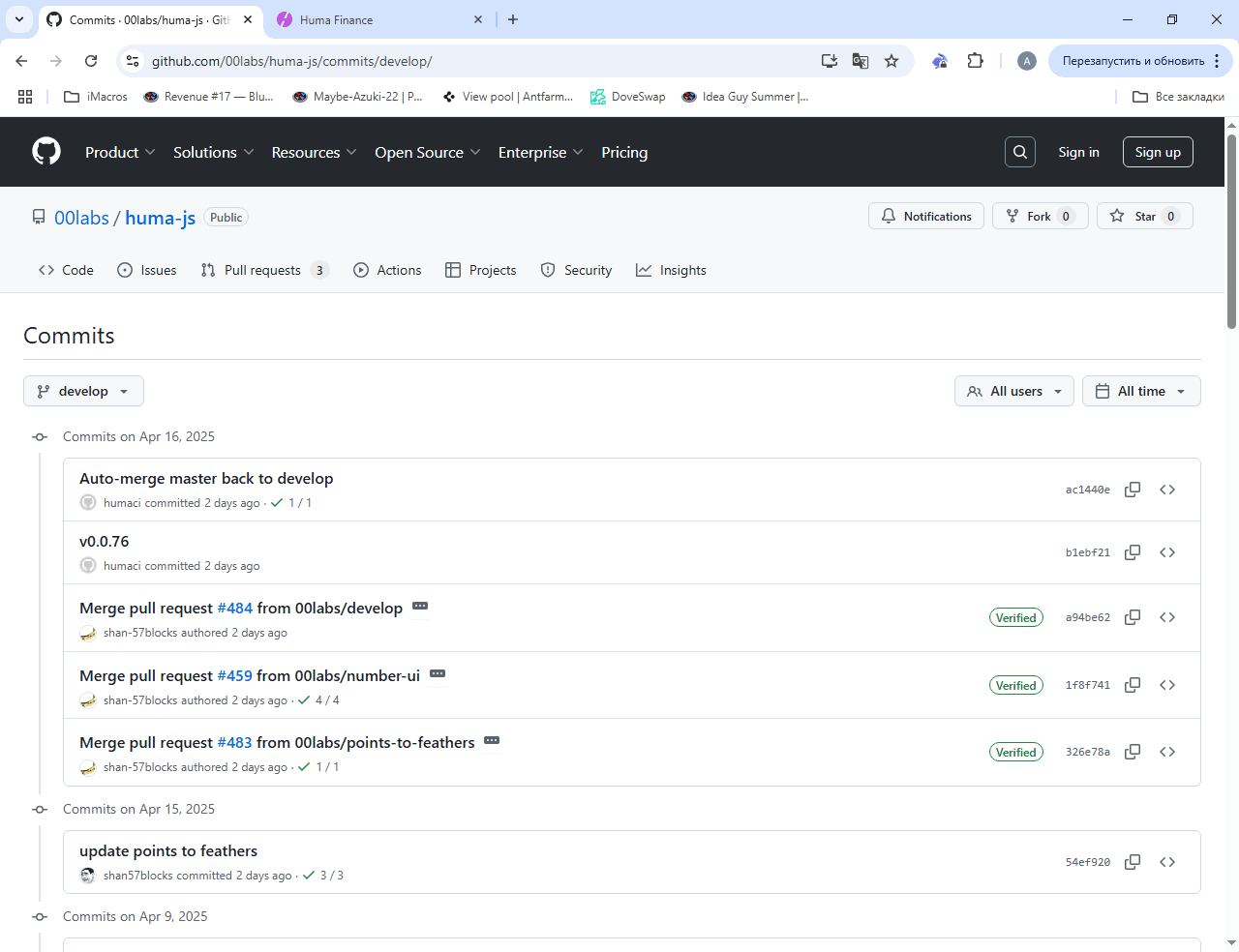Click the install app icon in address bar

[829, 61]
